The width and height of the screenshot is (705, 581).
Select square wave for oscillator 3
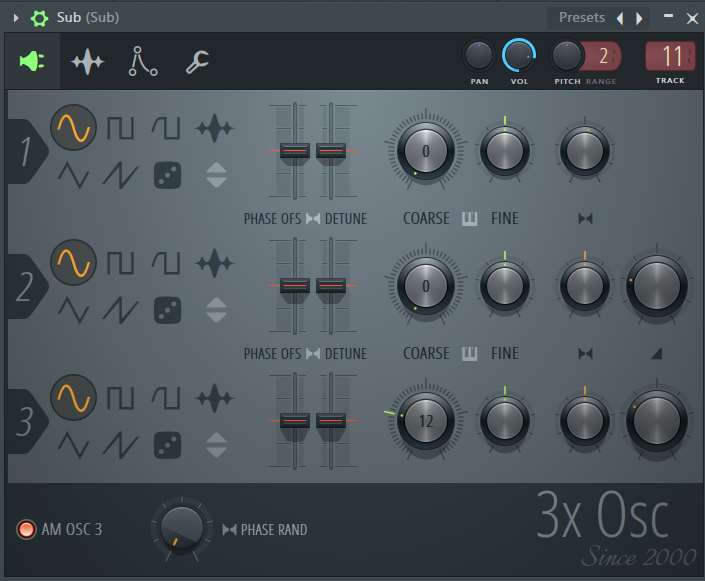[120, 398]
